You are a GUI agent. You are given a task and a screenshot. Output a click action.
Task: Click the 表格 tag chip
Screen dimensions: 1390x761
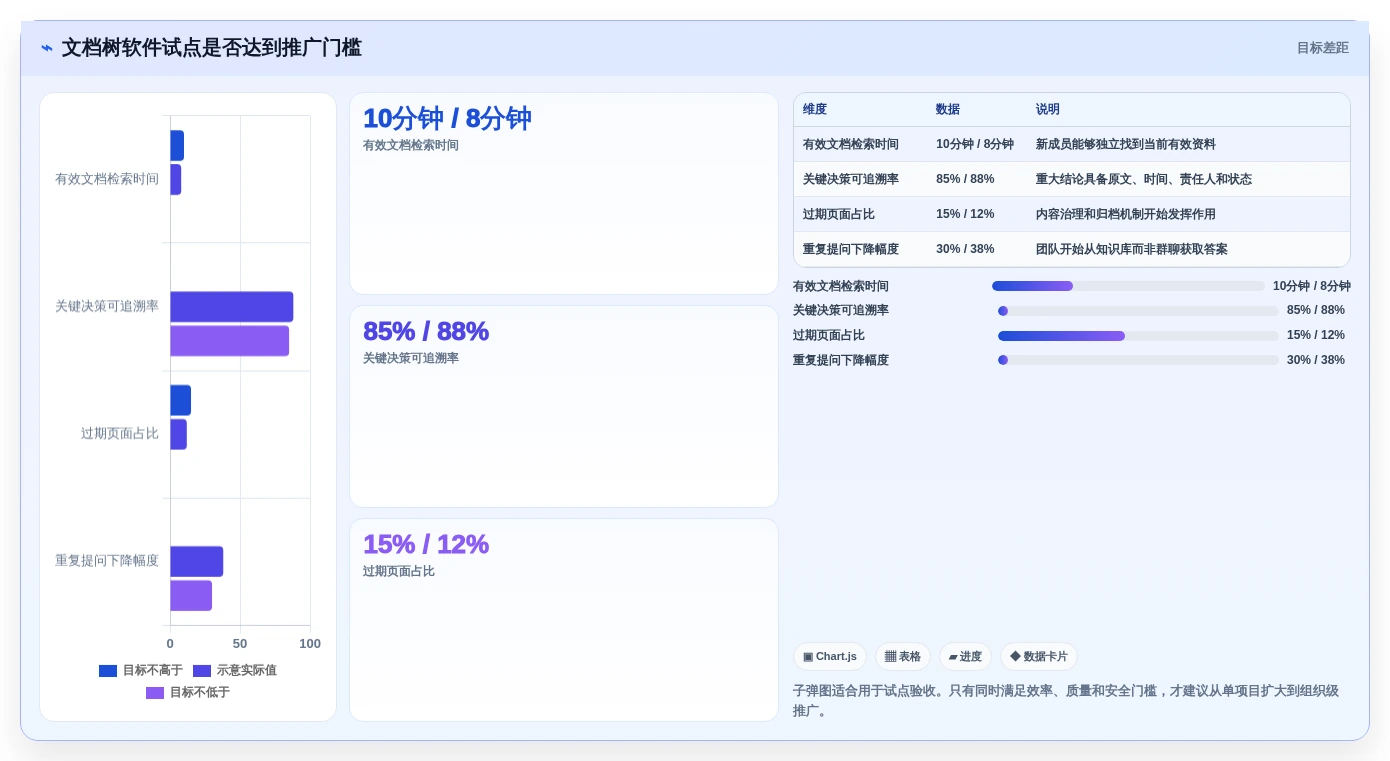[x=903, y=657]
